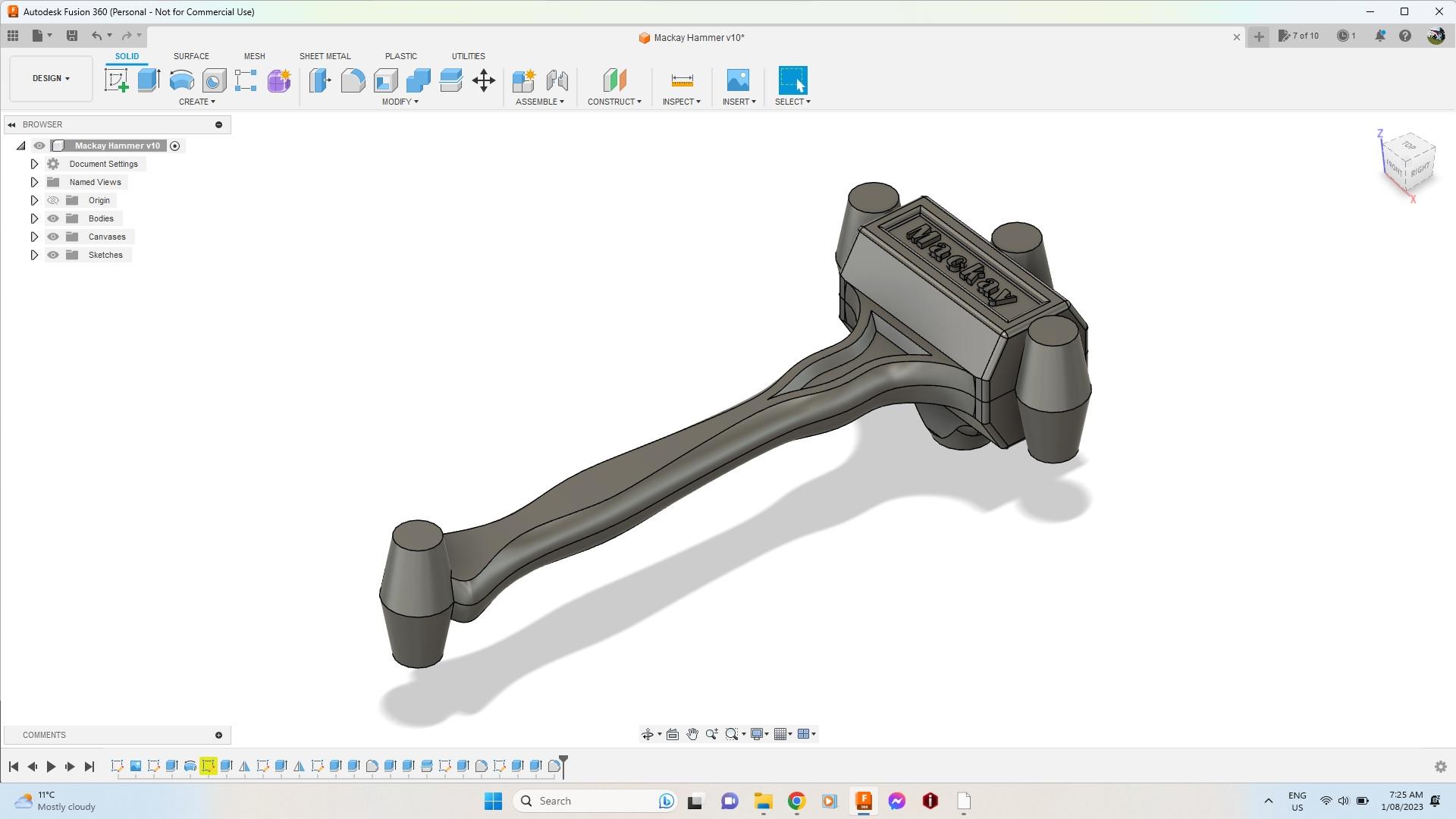The height and width of the screenshot is (819, 1456).
Task: Click the Offset Plane construct icon
Action: pyautogui.click(x=614, y=80)
